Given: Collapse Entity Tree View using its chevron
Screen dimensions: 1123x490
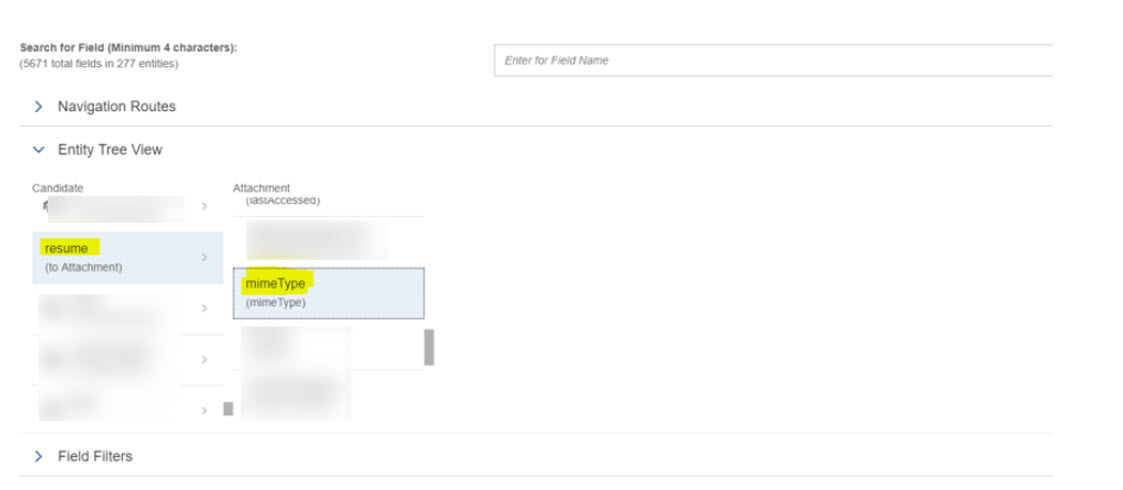Looking at the screenshot, I should [38, 150].
